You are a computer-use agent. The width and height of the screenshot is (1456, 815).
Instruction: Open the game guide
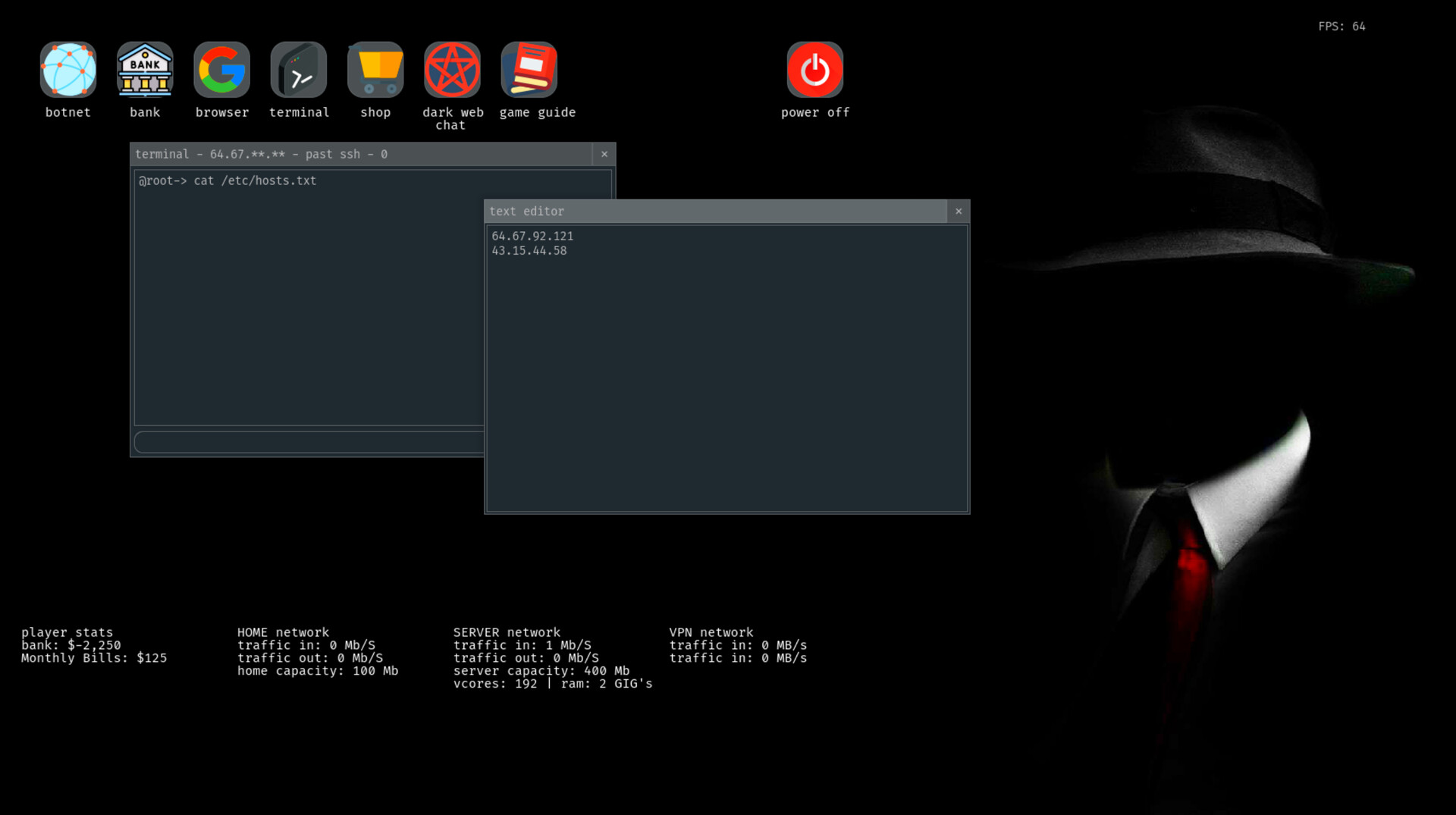point(529,69)
